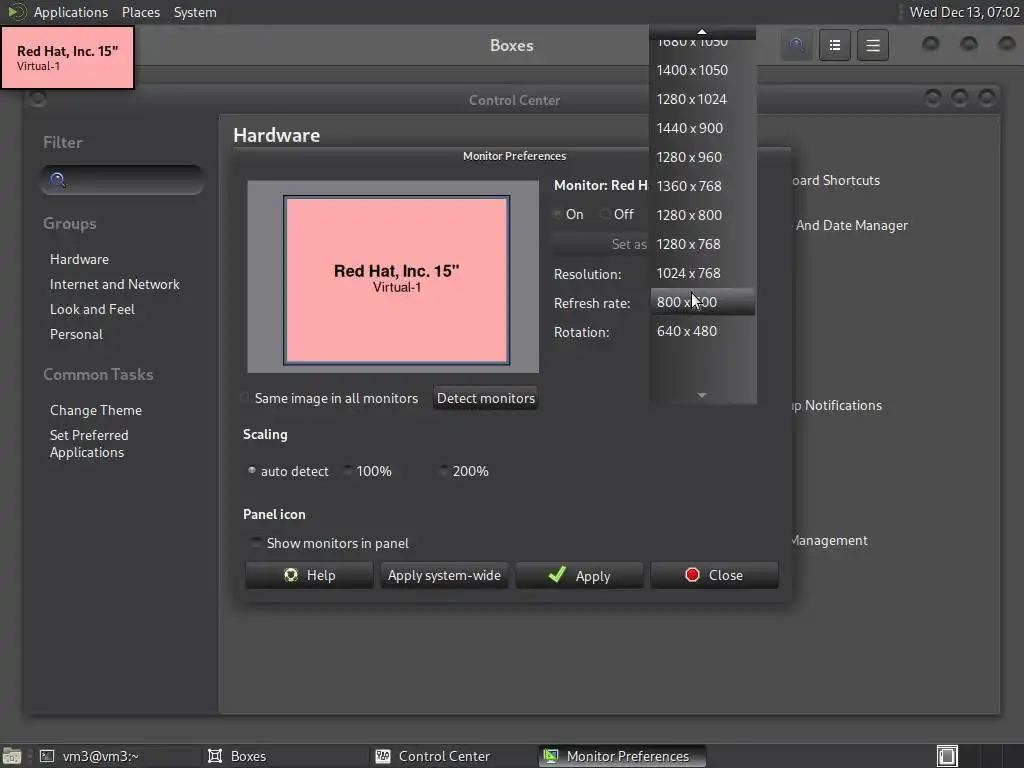Image resolution: width=1024 pixels, height=768 pixels.
Task: Pick 1280 x 768 resolution option
Action: [703, 244]
